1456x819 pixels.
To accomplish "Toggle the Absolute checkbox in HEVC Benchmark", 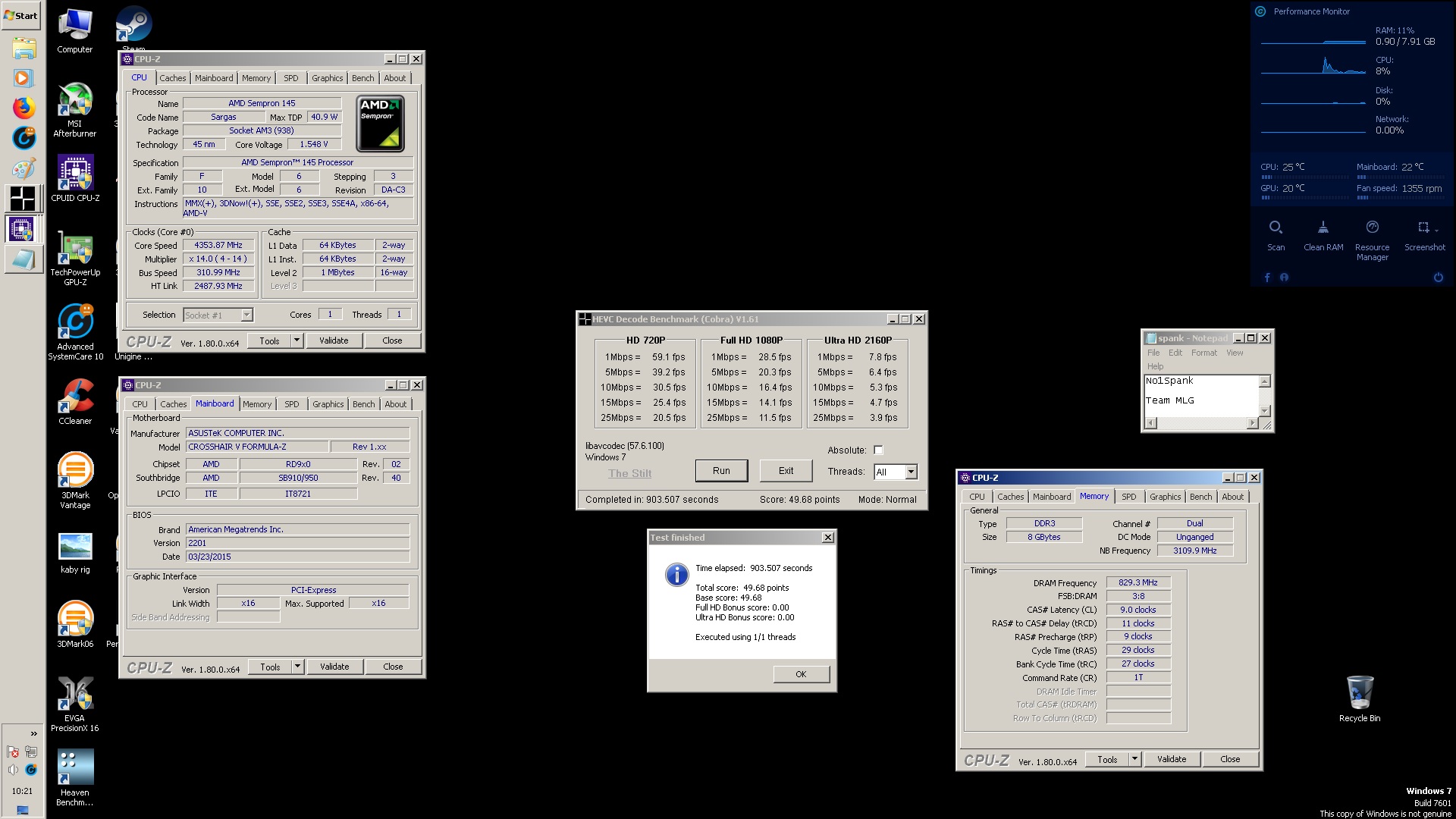I will point(878,450).
